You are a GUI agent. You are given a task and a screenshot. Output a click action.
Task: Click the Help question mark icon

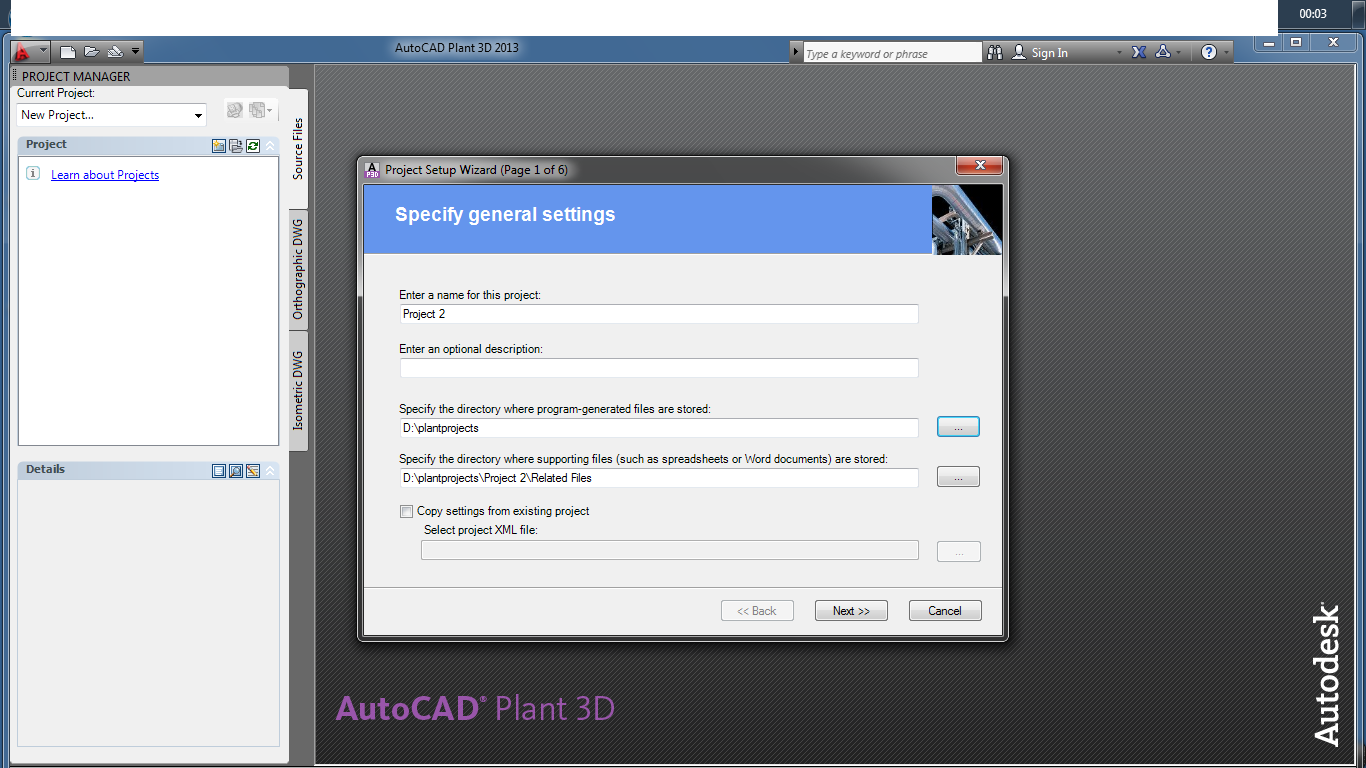1209,52
